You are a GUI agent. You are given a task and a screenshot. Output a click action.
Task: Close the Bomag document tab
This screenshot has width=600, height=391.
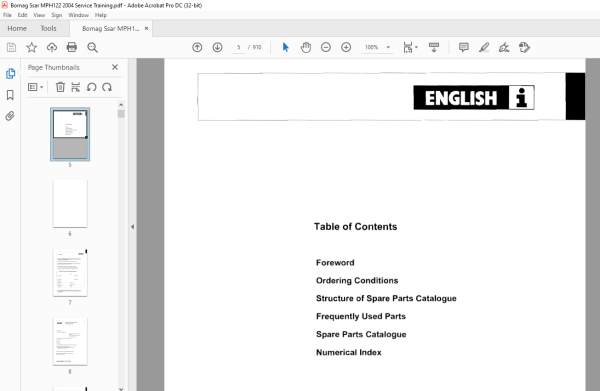pos(146,28)
